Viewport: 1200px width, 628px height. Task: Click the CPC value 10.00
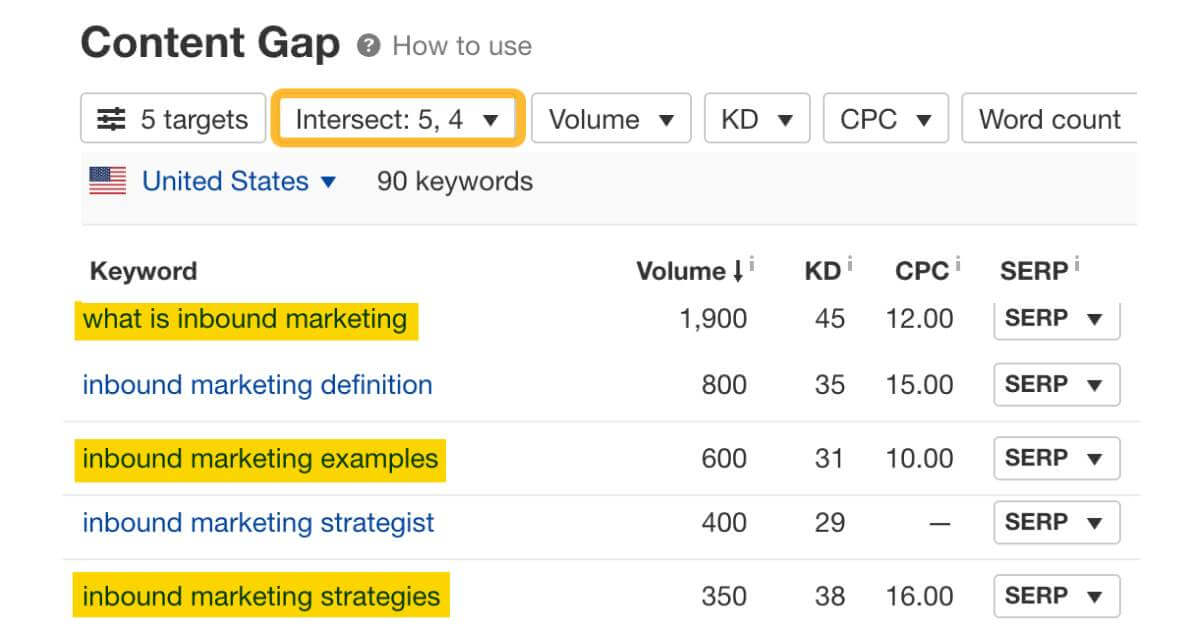919,459
